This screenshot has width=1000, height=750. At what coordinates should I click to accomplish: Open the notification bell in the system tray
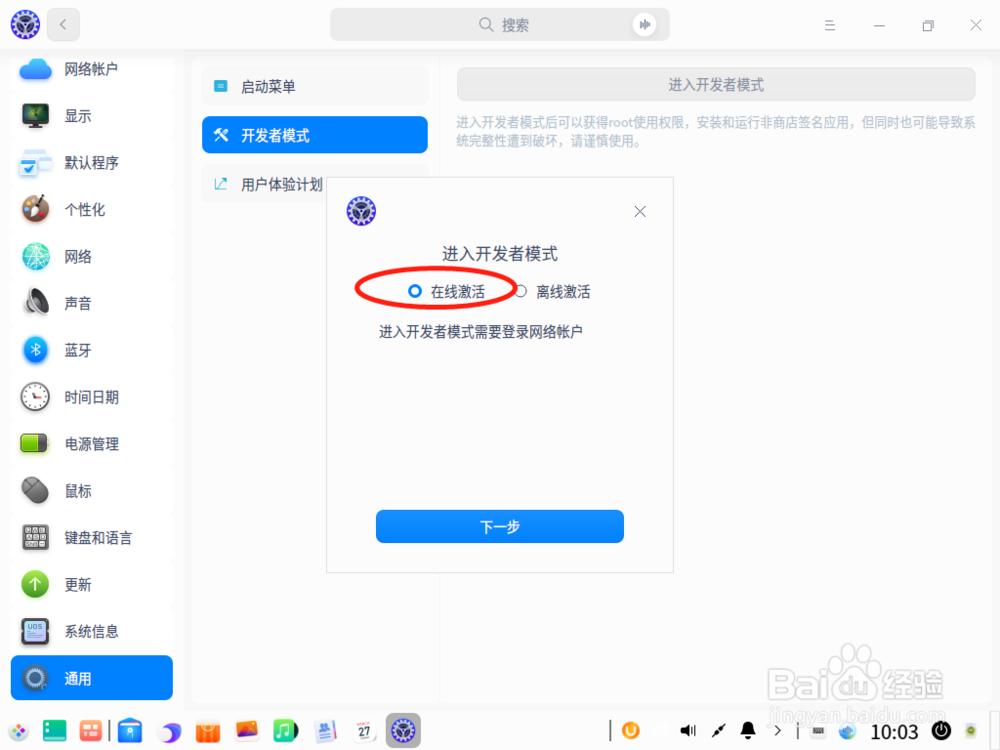[747, 730]
